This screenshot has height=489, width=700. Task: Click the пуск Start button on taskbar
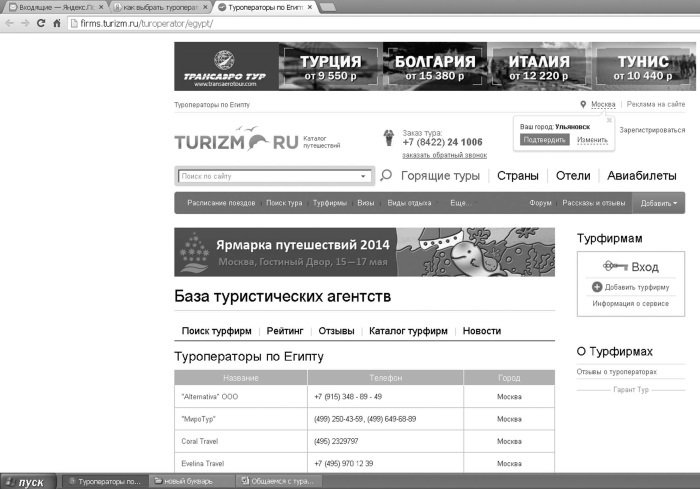coord(28,482)
